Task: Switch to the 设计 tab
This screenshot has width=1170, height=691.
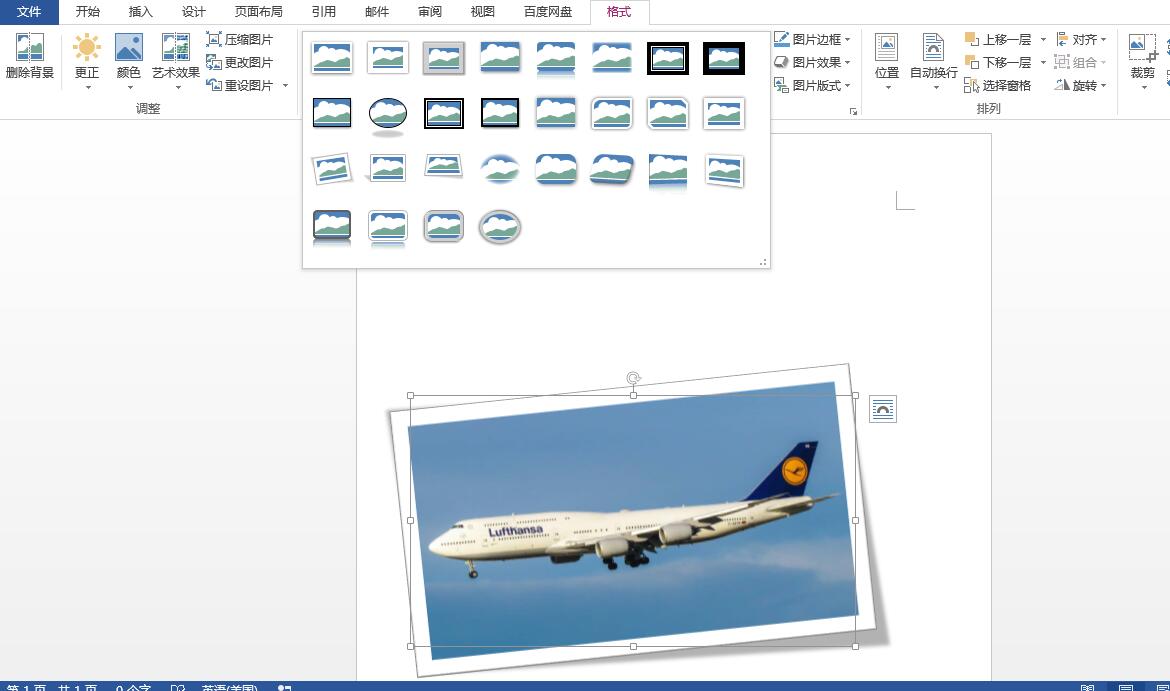Action: pos(193,12)
